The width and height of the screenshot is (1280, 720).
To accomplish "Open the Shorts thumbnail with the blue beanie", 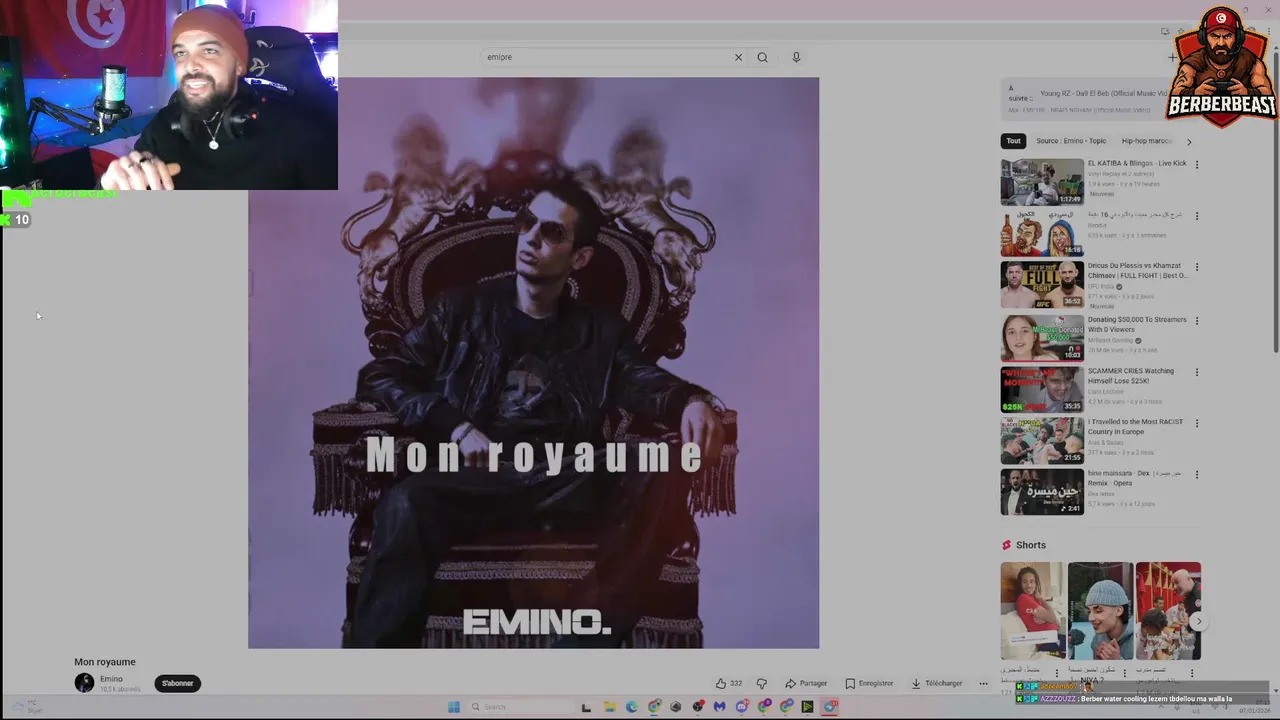I will 1100,610.
